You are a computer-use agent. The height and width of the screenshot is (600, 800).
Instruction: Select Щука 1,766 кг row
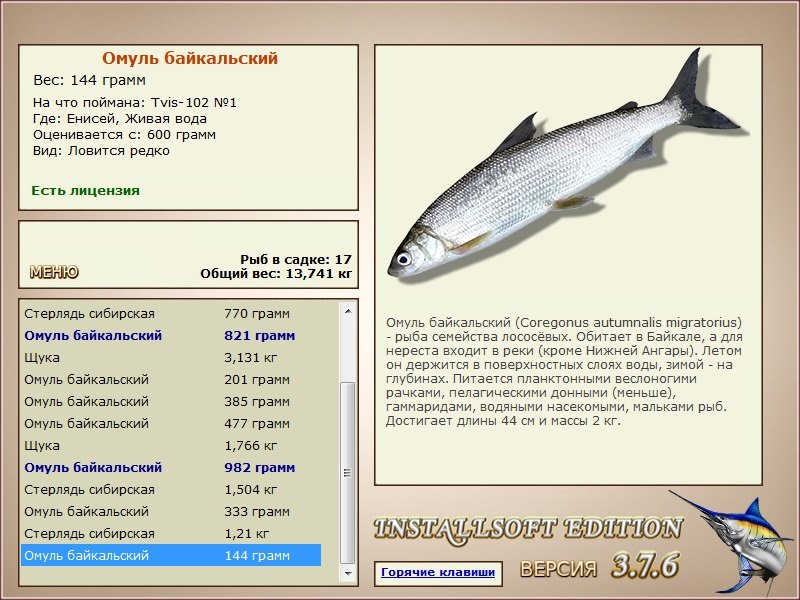point(171,445)
